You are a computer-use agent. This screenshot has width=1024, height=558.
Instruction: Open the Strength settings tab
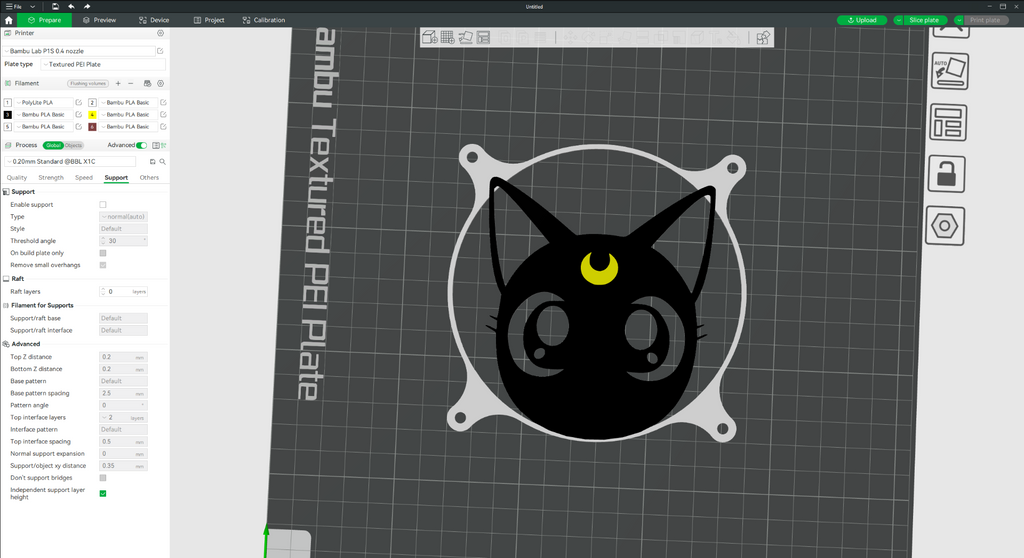coord(51,178)
